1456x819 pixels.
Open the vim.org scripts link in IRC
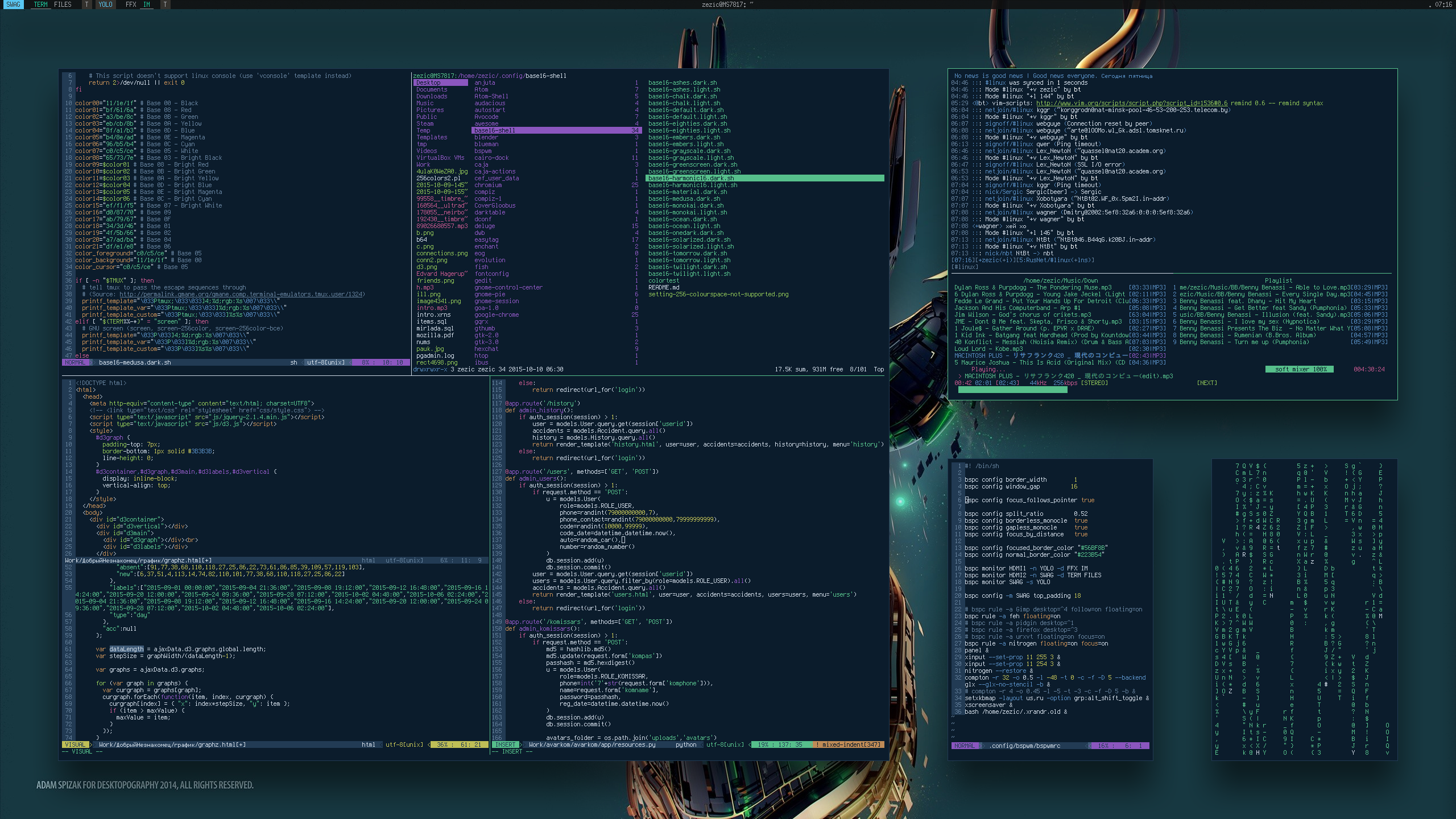(1132, 103)
